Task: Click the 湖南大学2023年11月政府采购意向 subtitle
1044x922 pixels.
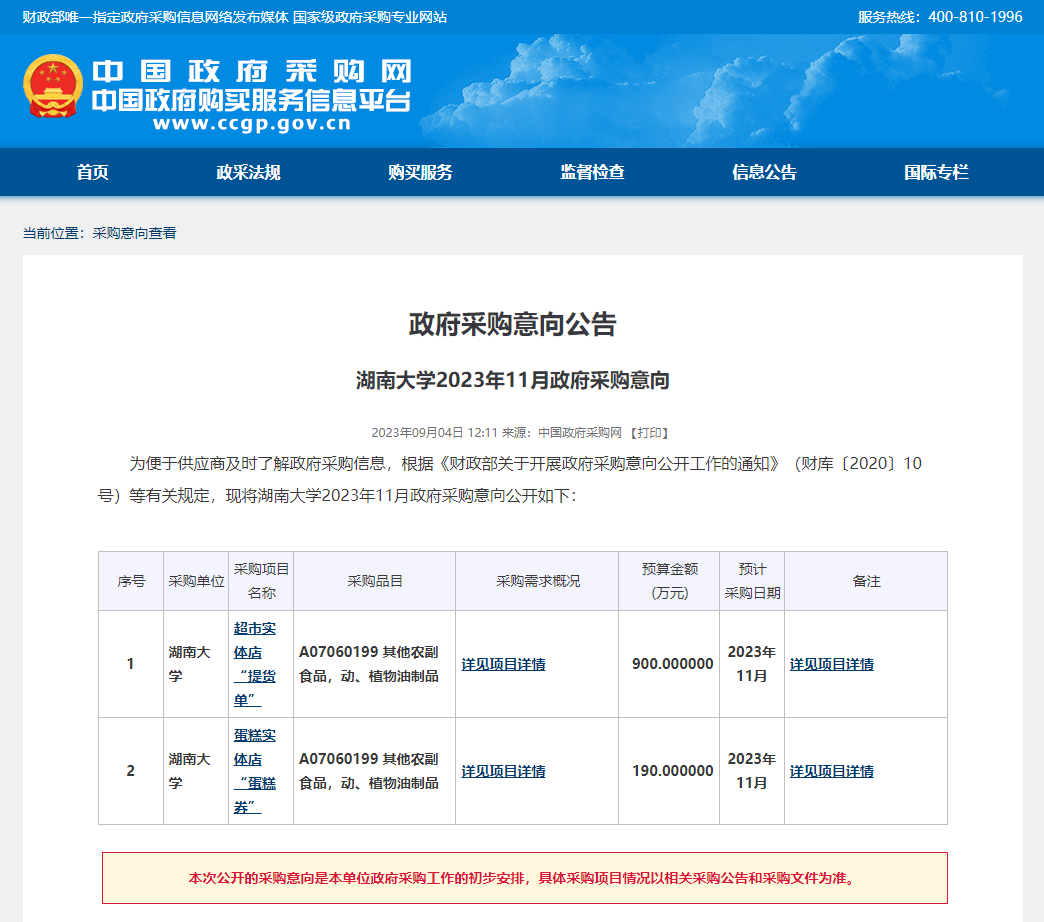Action: coord(513,380)
